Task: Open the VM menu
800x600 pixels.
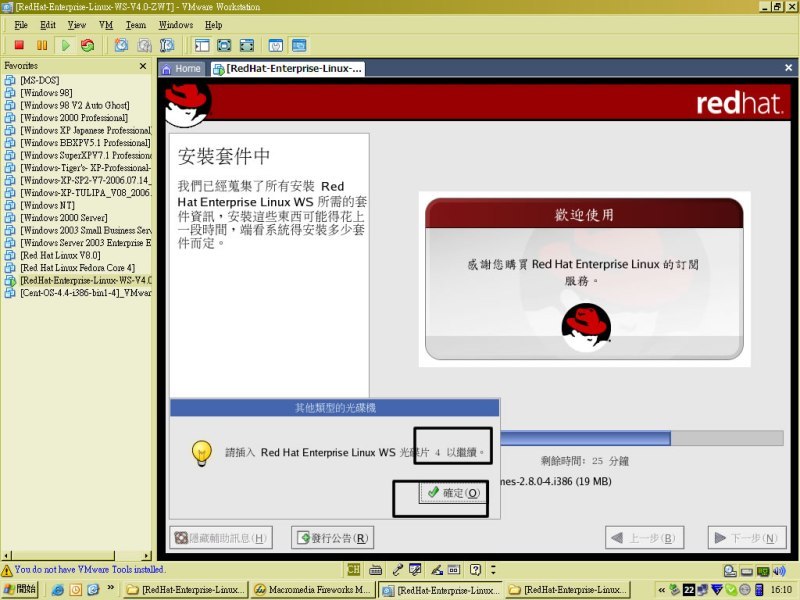Action: coord(106,25)
